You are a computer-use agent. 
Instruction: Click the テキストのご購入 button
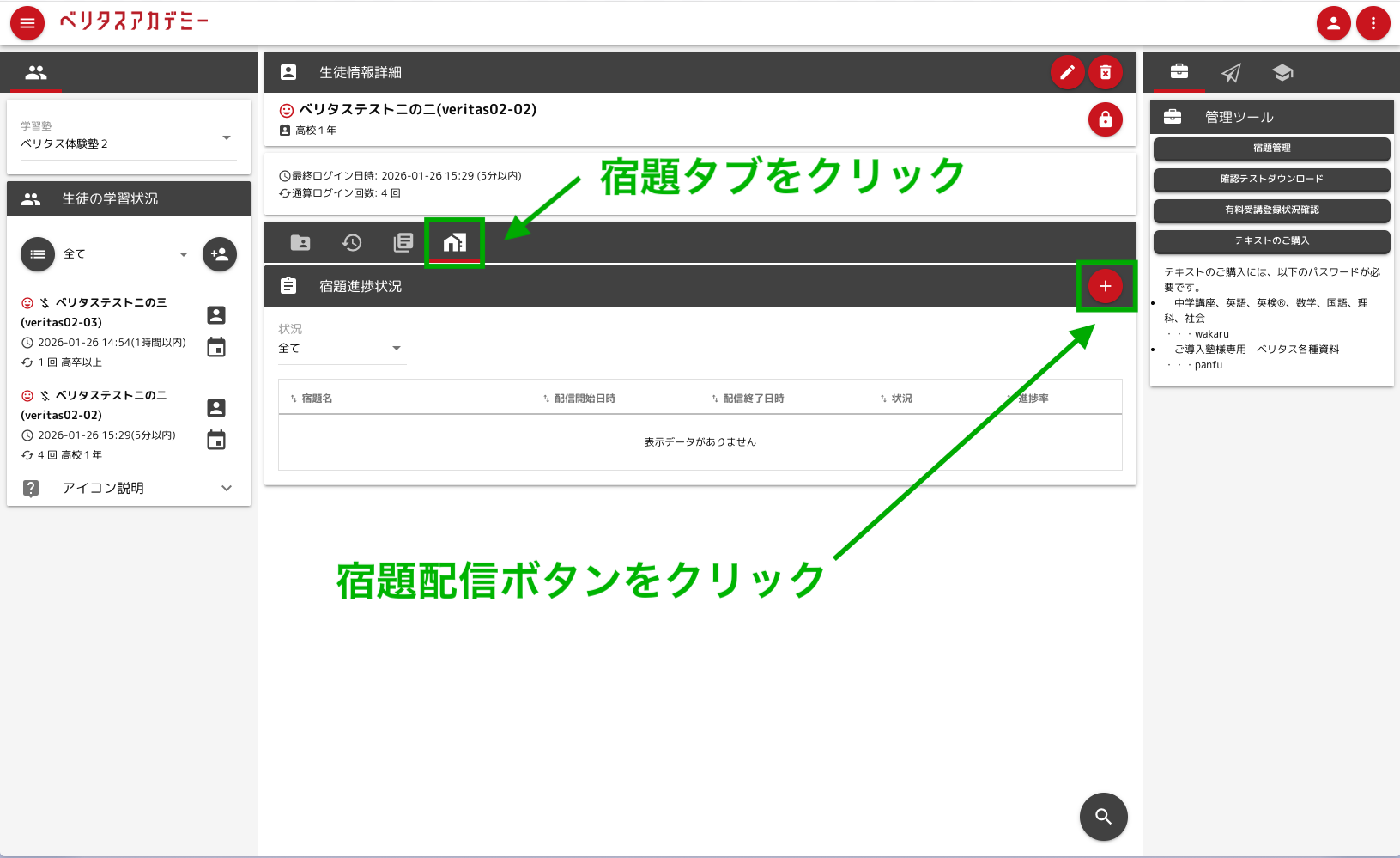click(1272, 241)
